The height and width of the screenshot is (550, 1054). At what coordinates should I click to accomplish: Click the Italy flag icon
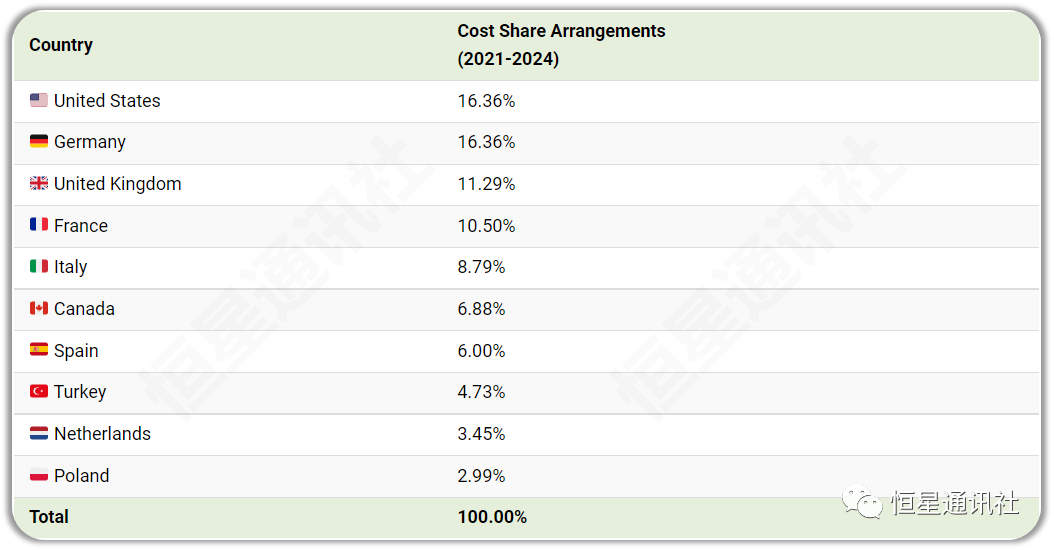[39, 266]
